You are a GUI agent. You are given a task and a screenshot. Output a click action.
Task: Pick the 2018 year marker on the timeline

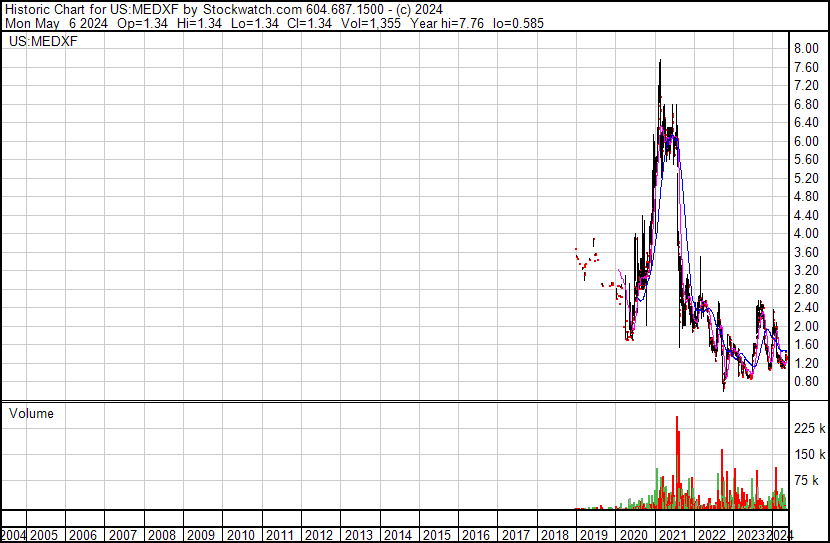pyautogui.click(x=555, y=535)
